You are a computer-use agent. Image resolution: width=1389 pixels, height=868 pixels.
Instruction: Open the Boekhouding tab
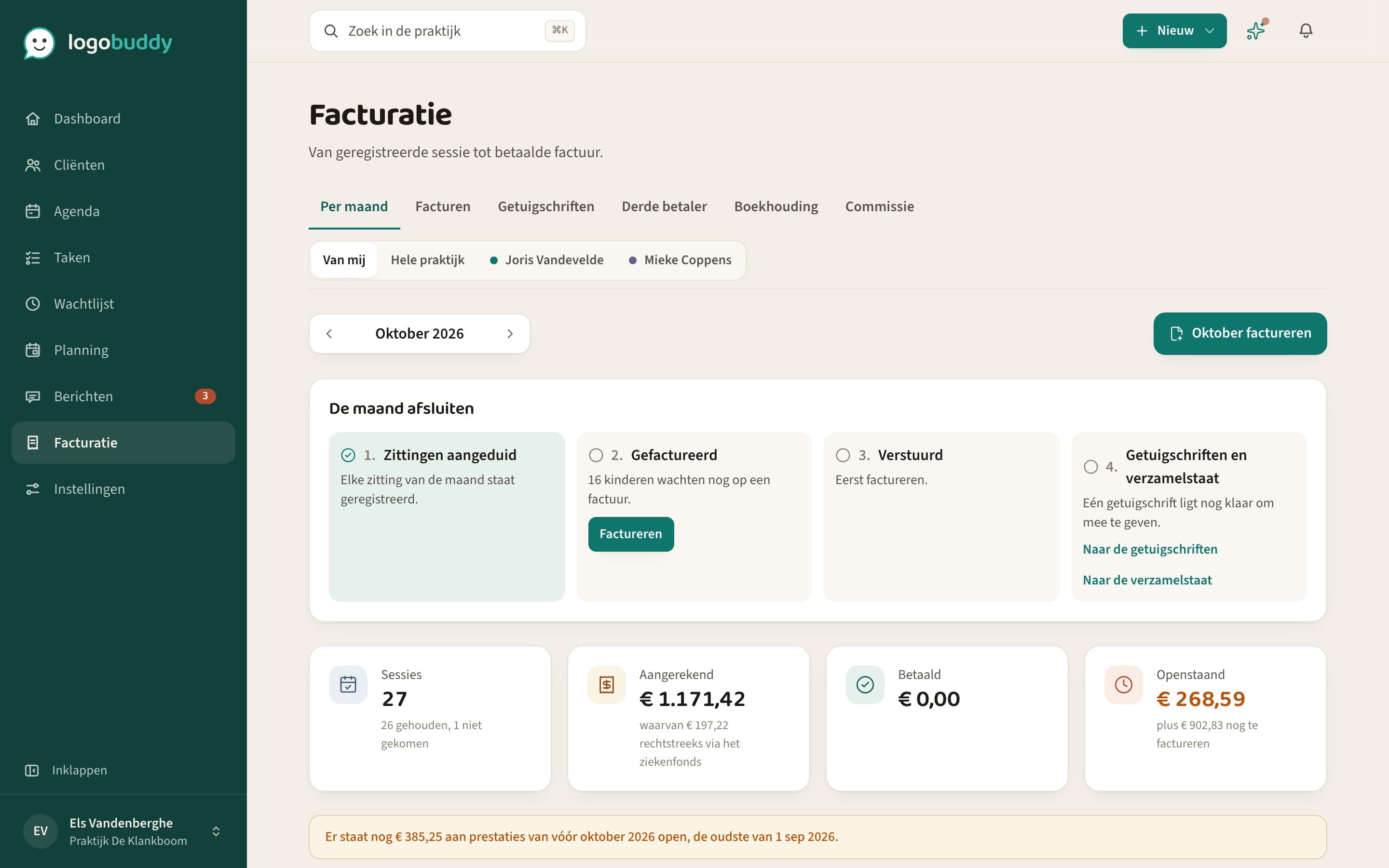click(776, 207)
